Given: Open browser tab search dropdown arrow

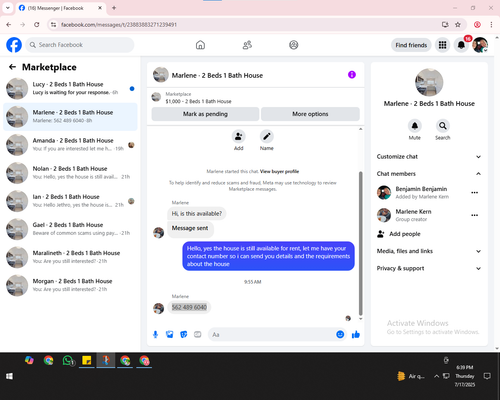Looking at the screenshot, I should [8, 8].
